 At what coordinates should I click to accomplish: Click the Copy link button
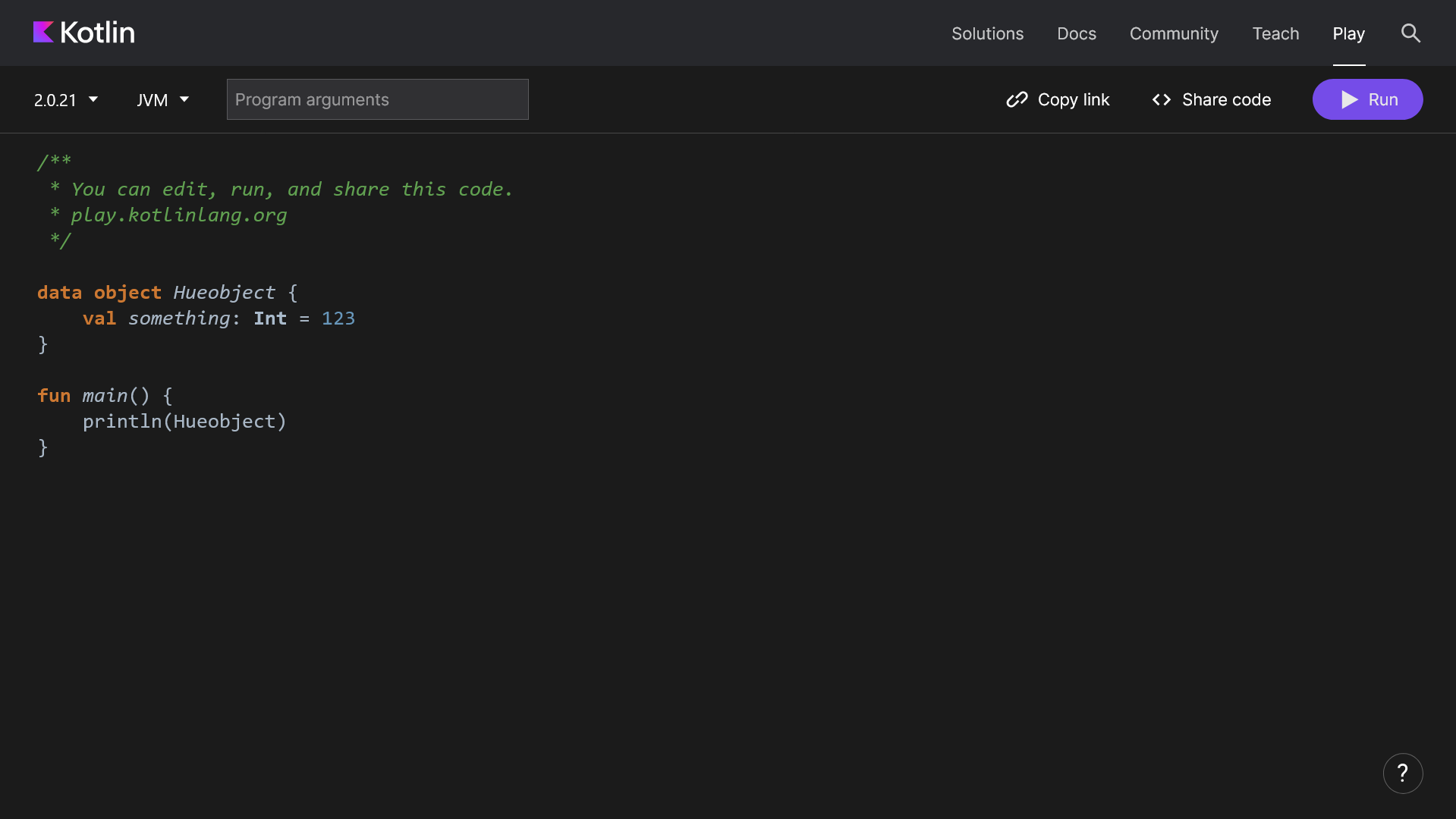pos(1058,99)
